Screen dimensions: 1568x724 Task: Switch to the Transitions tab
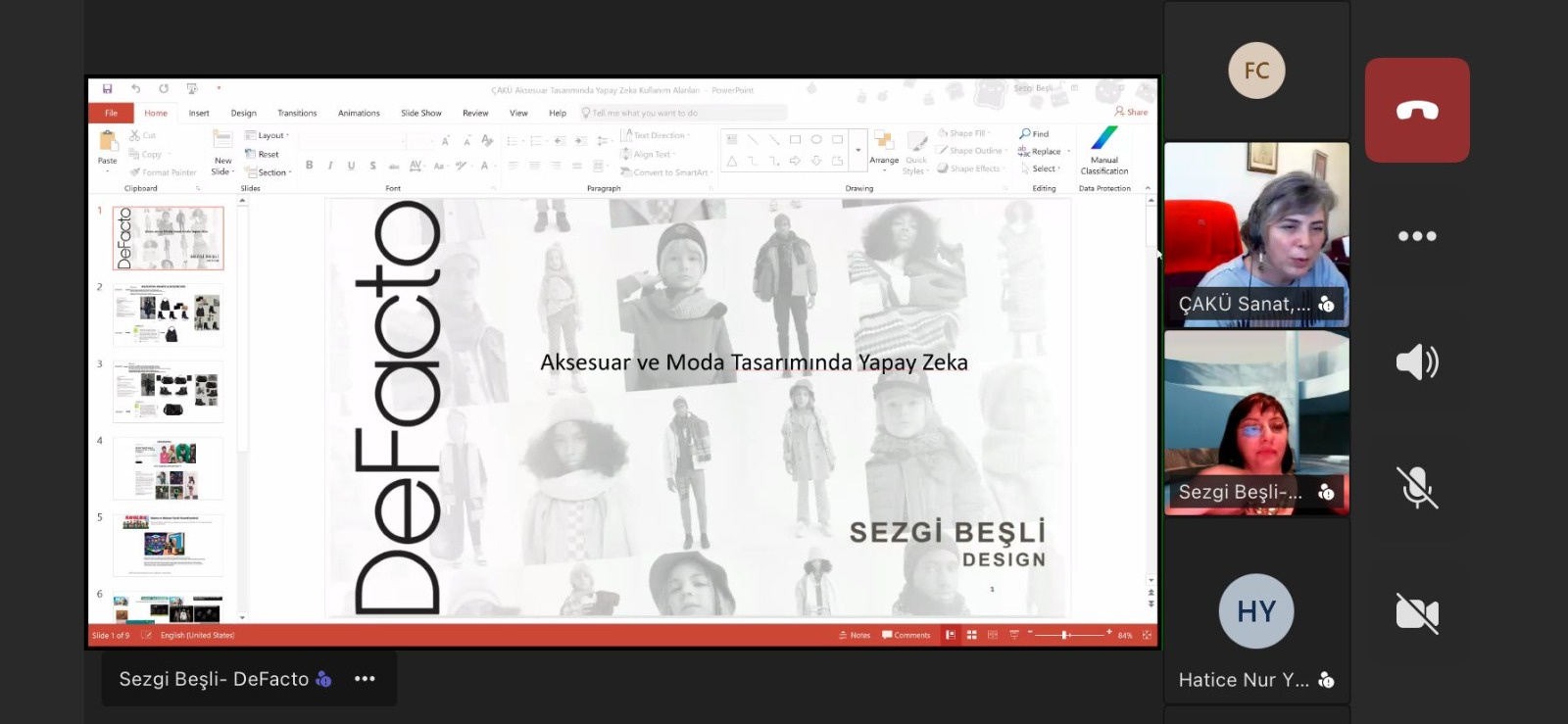(x=297, y=114)
